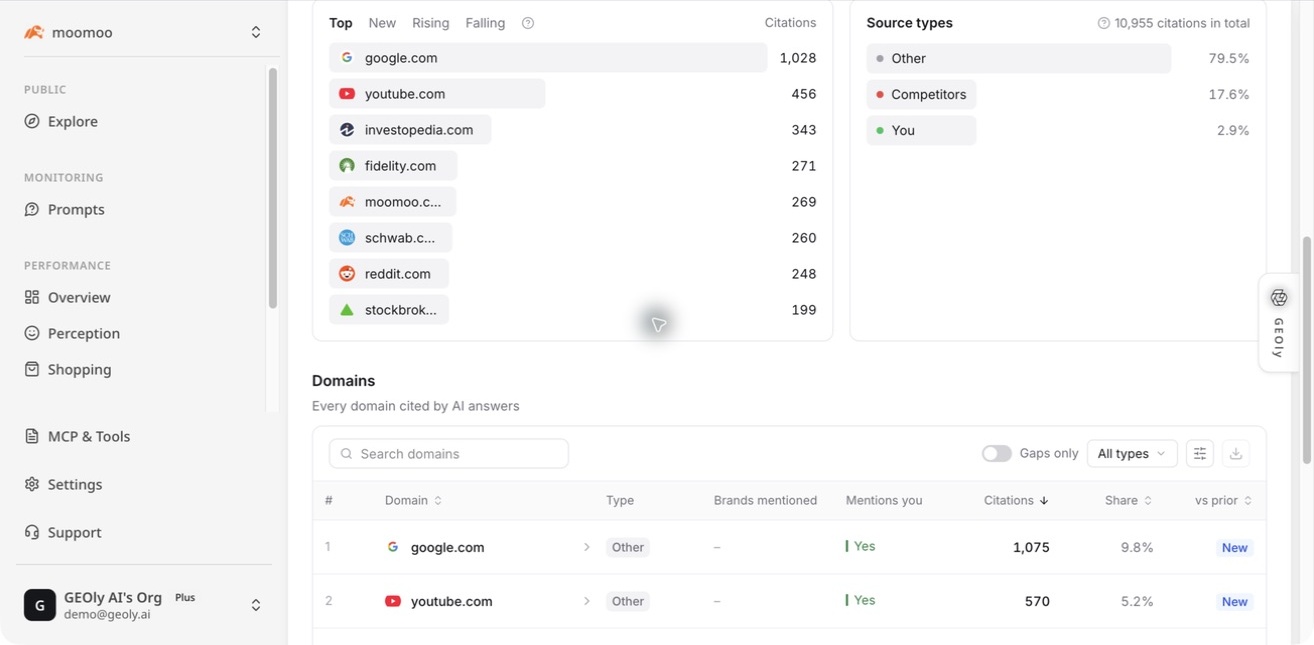Click help icon beside Falling tab
Image resolution: width=1314 pixels, height=645 pixels.
pos(528,23)
